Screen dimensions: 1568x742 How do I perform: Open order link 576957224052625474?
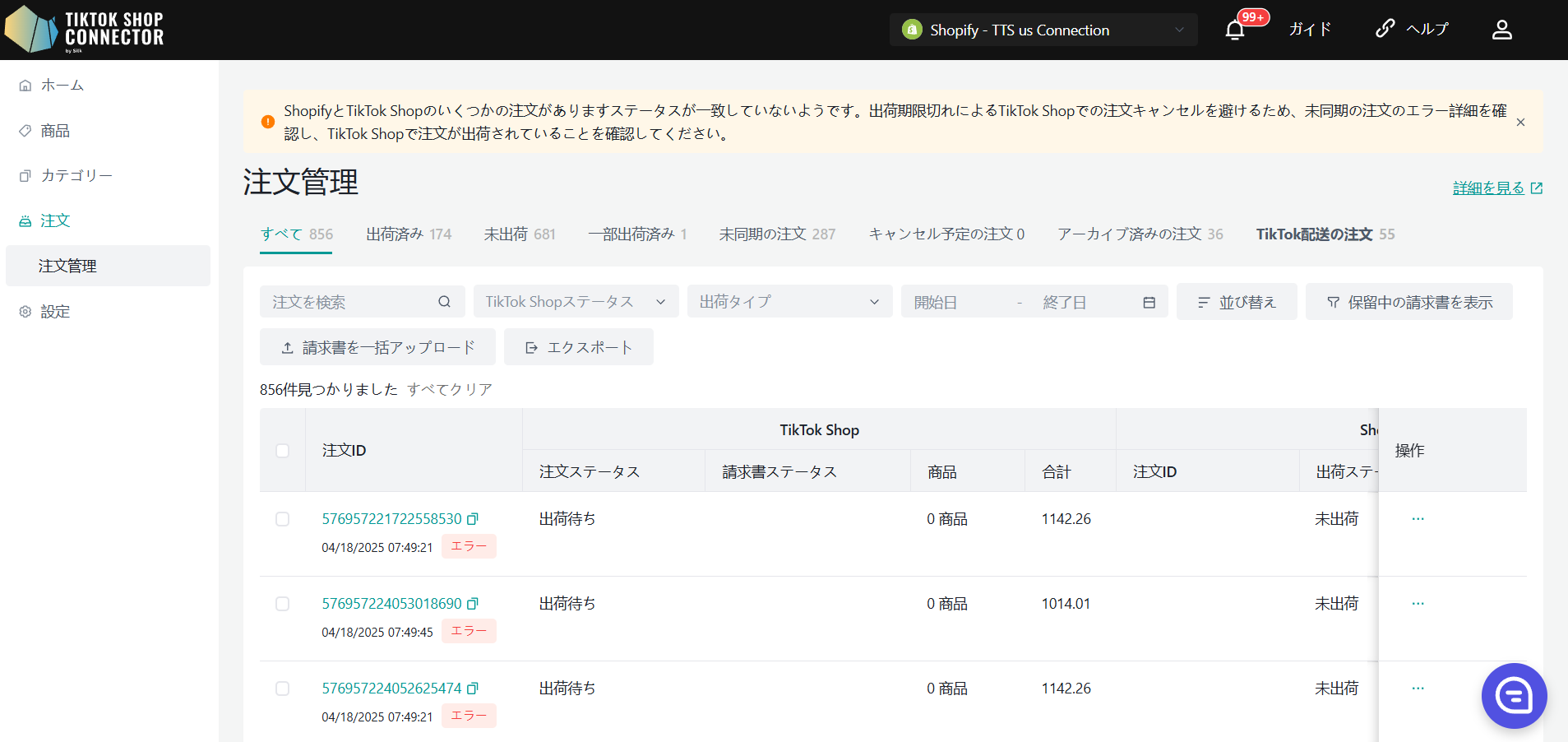point(391,689)
